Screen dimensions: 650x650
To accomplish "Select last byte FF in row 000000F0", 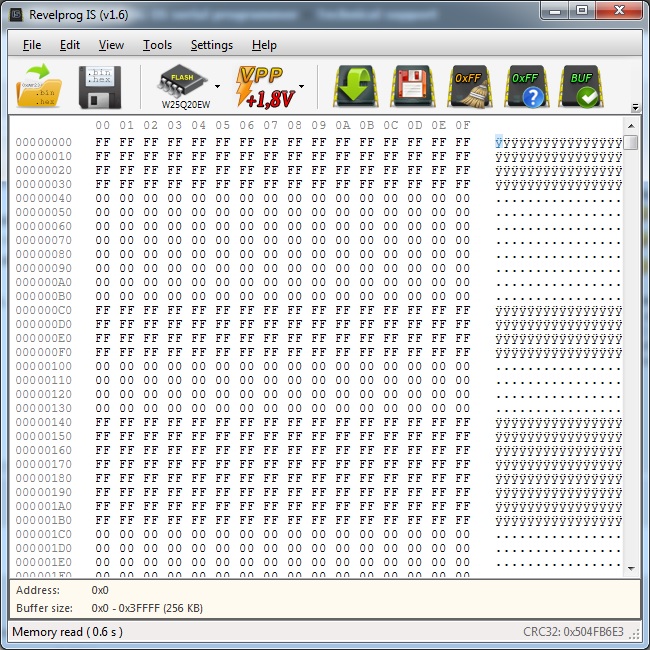I will (x=463, y=352).
